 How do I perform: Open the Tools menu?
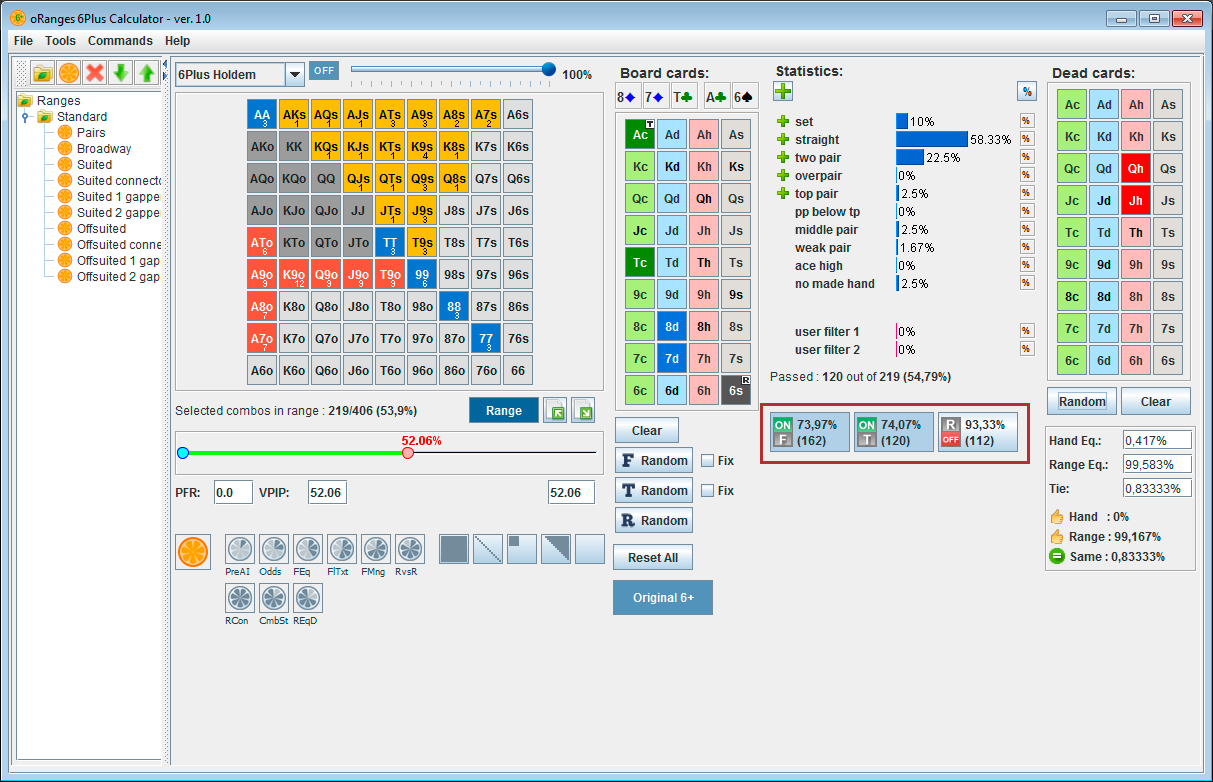click(60, 41)
